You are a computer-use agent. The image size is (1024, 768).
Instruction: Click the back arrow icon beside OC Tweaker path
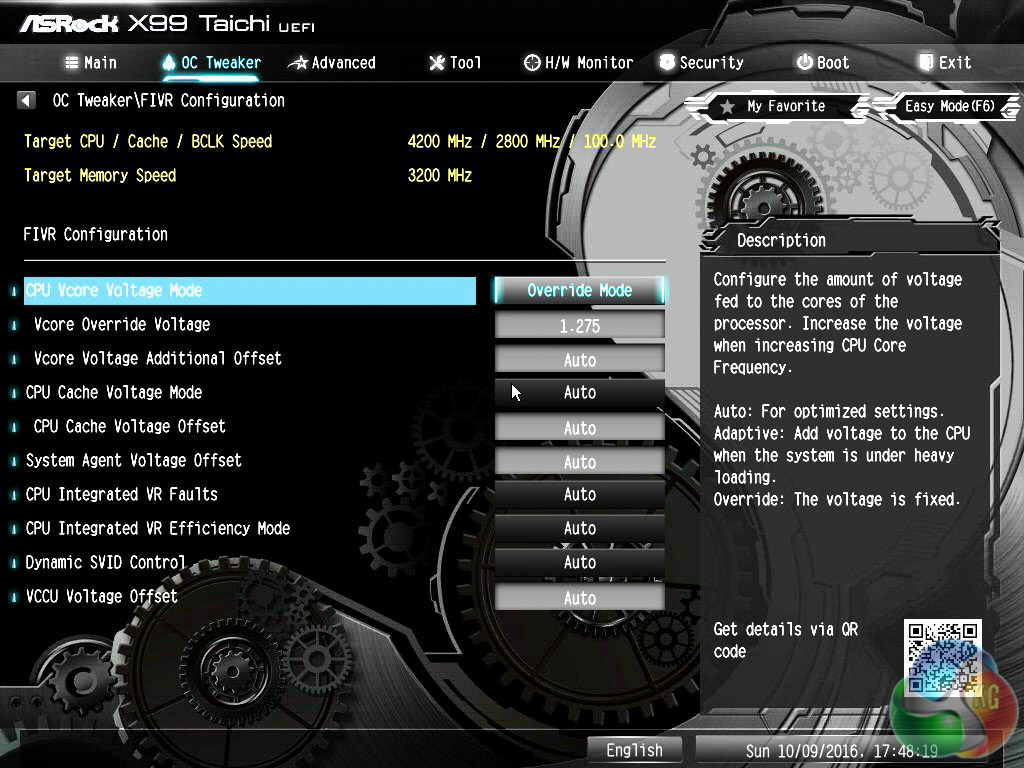26,101
